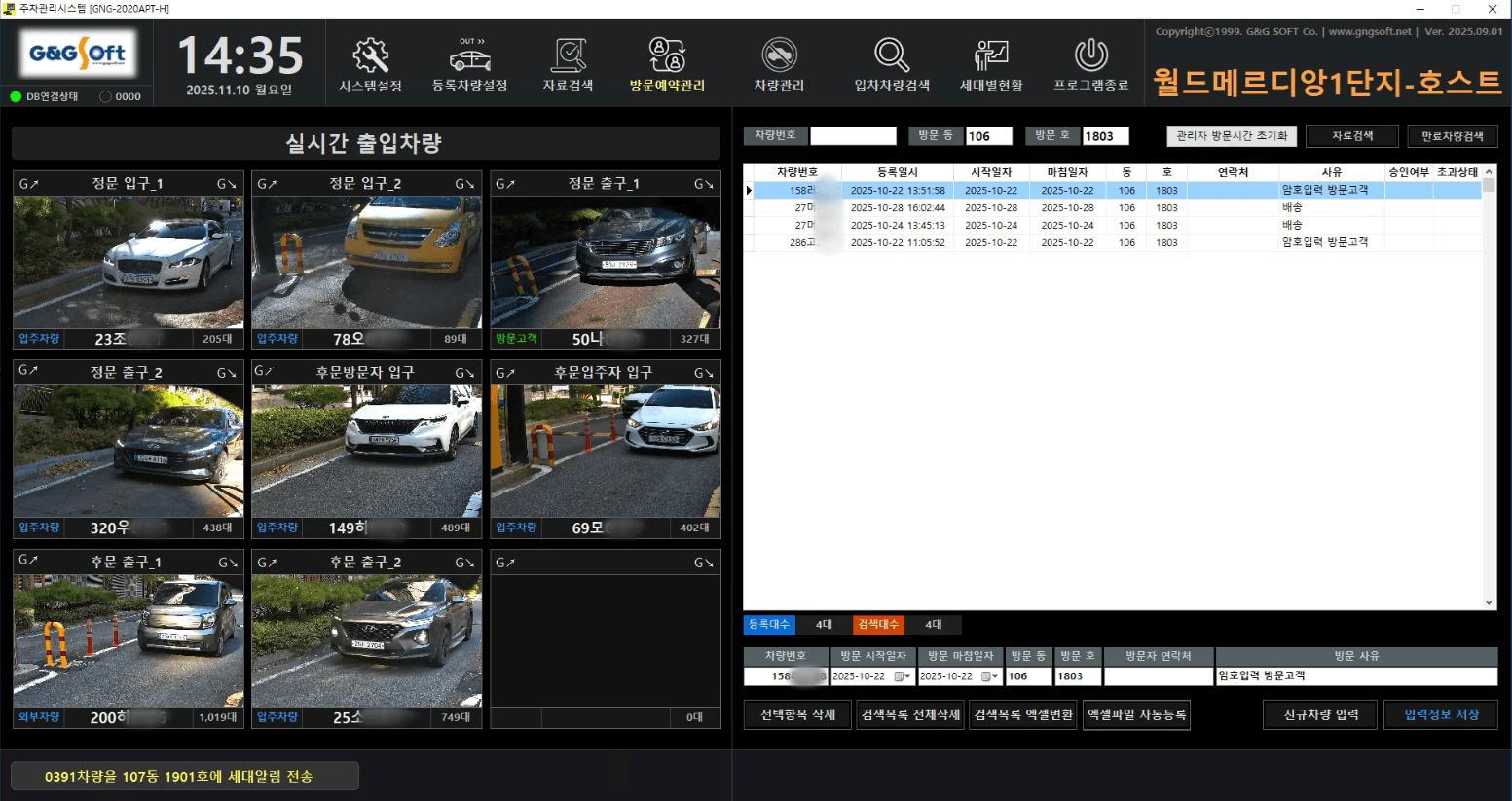Click the green DB연결상태 status indicator
This screenshot has height=801, width=1512.
coord(16,97)
